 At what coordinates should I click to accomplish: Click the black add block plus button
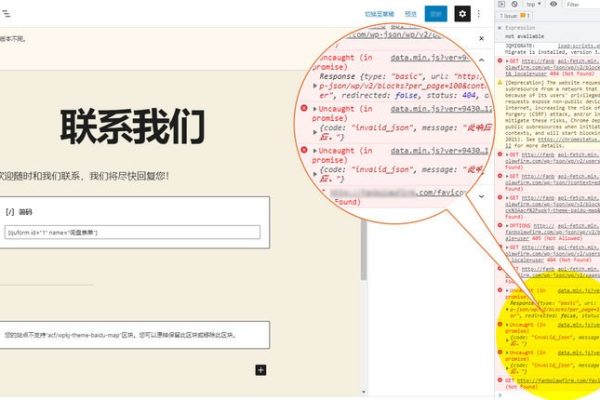(261, 370)
